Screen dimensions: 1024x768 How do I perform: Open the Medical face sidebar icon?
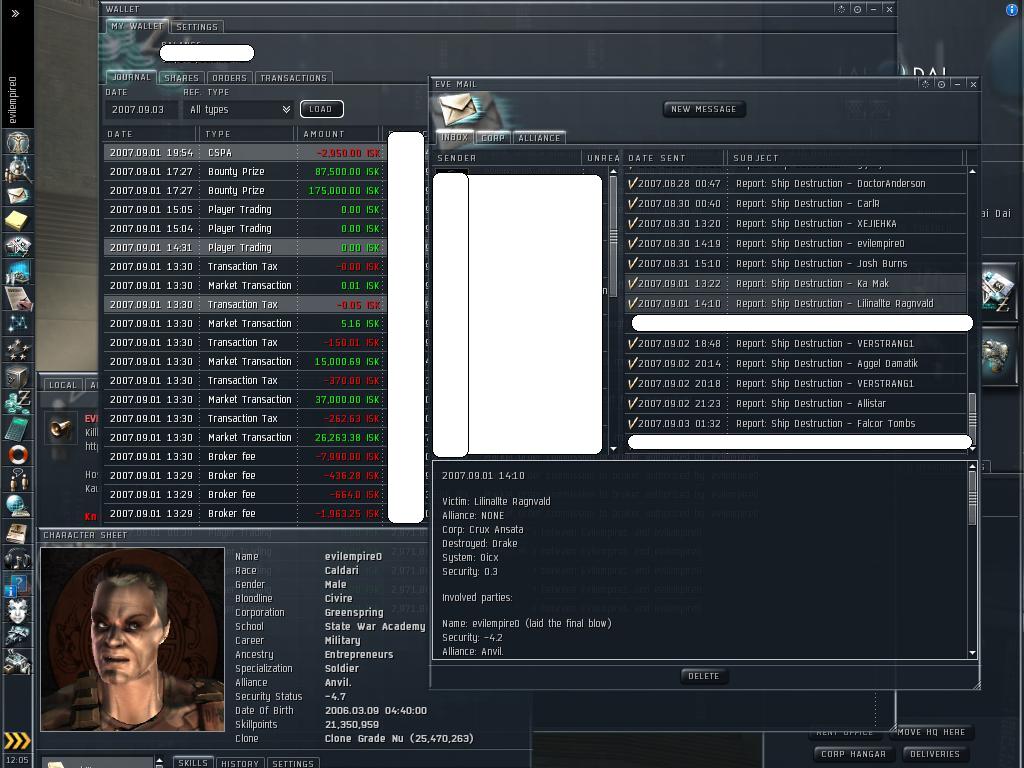point(18,611)
